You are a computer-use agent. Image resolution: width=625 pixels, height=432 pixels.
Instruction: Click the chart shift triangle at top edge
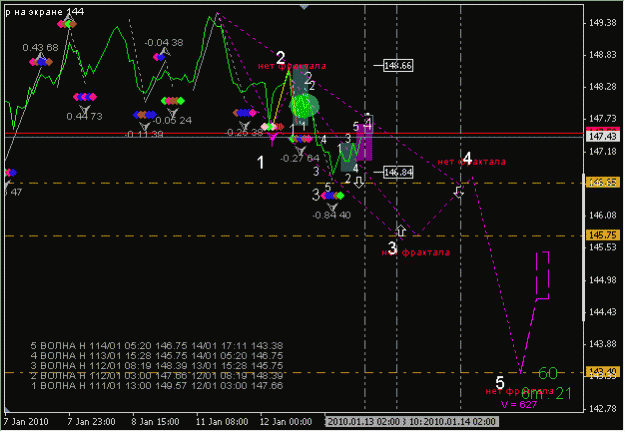(x=304, y=7)
